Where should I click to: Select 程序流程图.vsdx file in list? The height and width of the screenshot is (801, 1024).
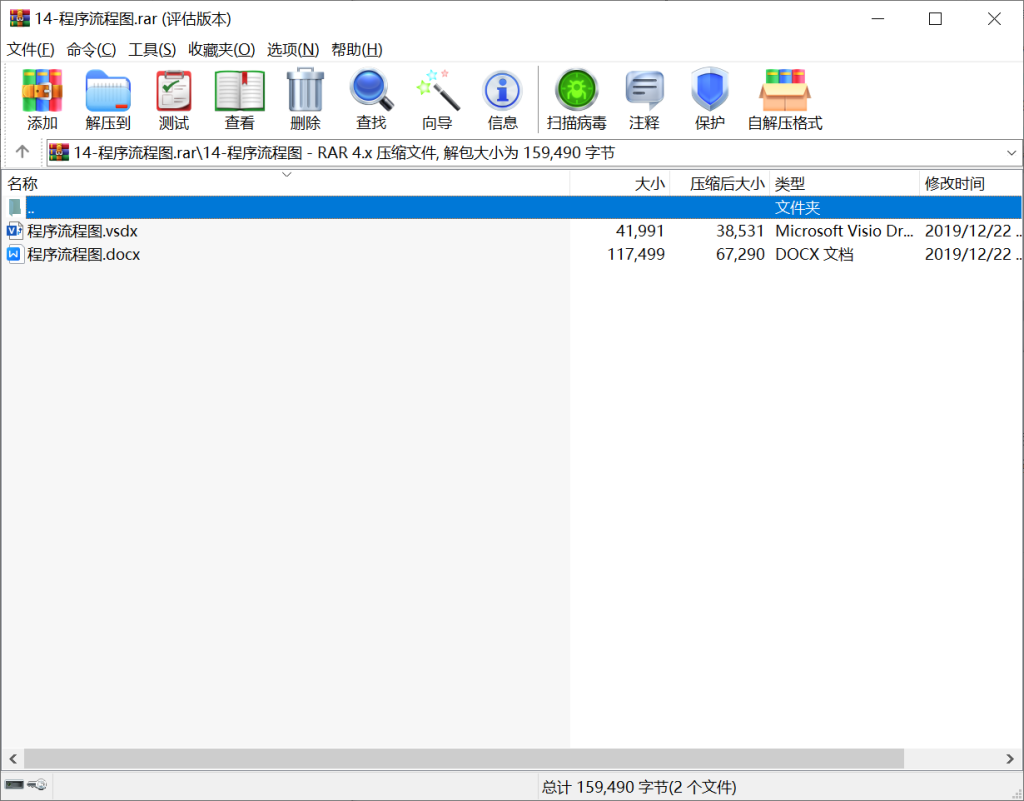click(x=82, y=231)
